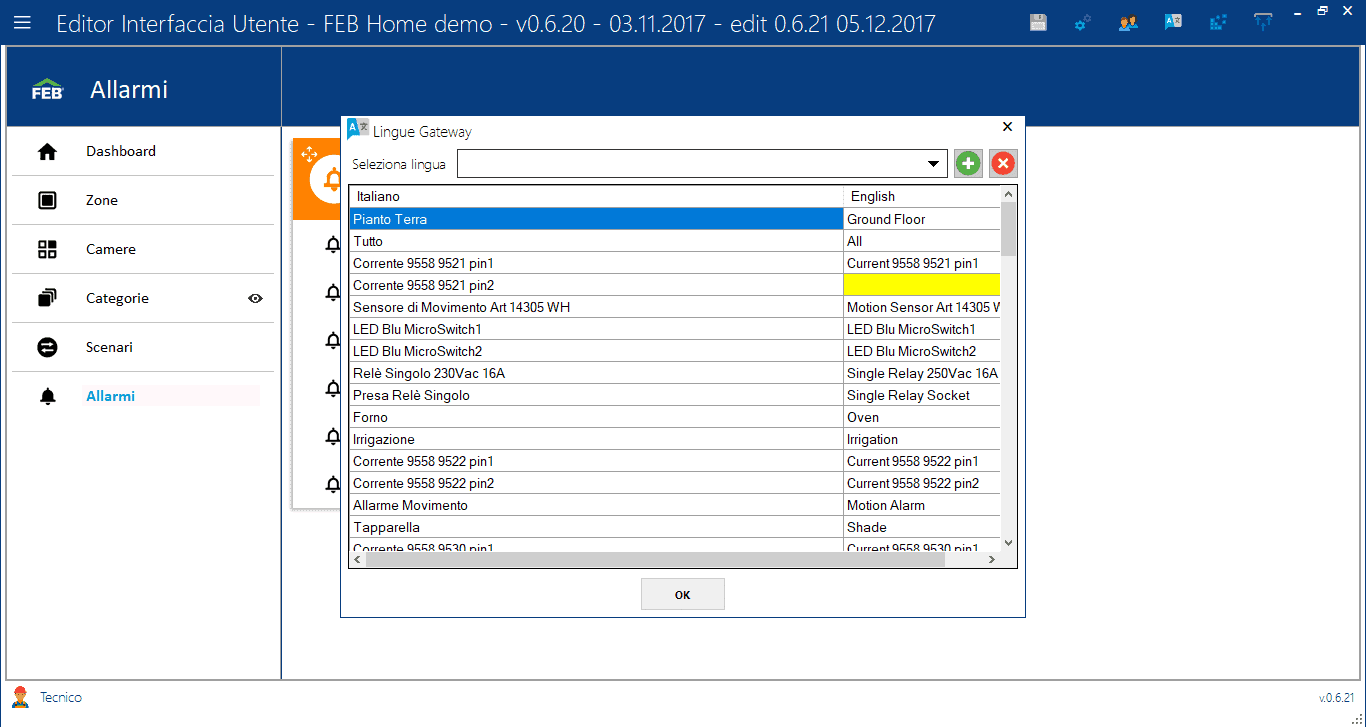Toggle the eye icon next to Categorie
This screenshot has width=1366, height=727.
pos(255,298)
